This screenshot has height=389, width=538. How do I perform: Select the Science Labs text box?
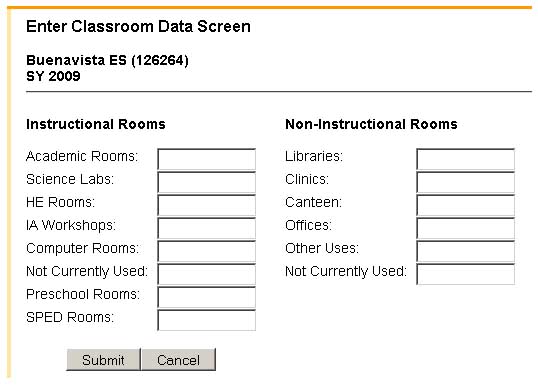[207, 182]
